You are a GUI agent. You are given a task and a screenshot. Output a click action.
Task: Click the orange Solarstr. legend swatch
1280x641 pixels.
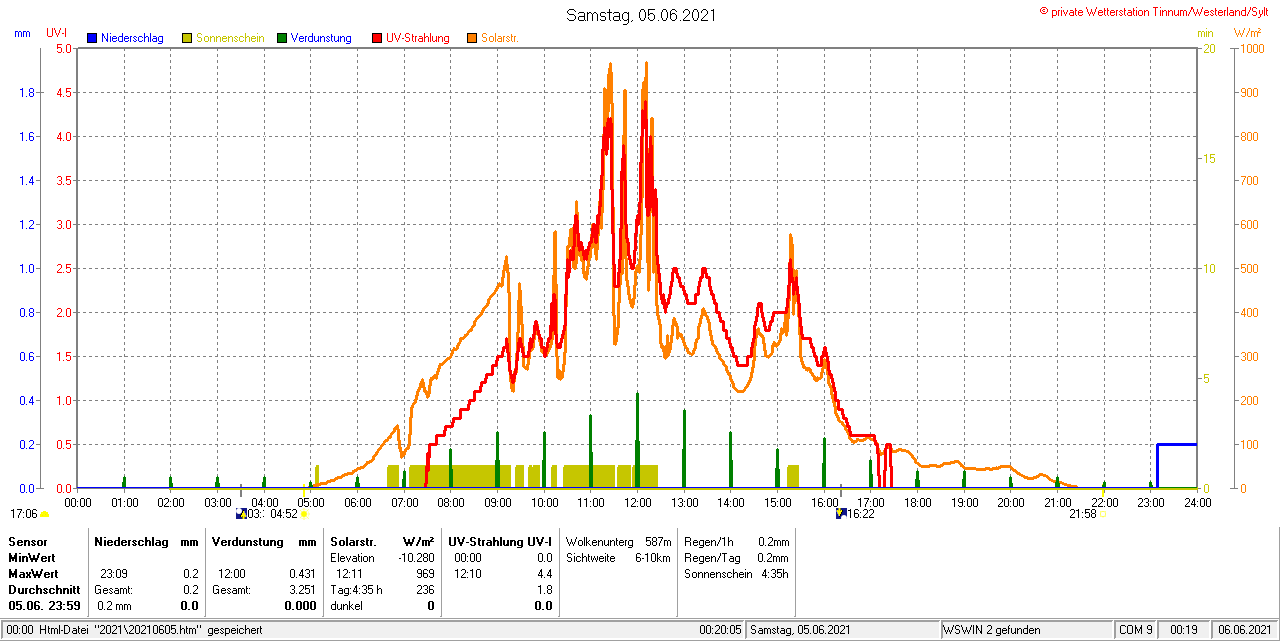coord(472,38)
